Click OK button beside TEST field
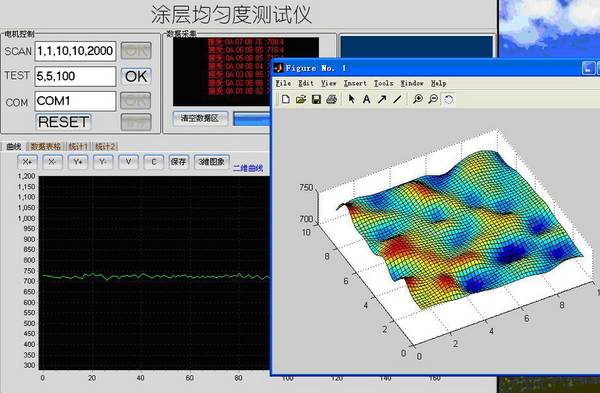Viewport: 600px width, 393px height. [136, 76]
